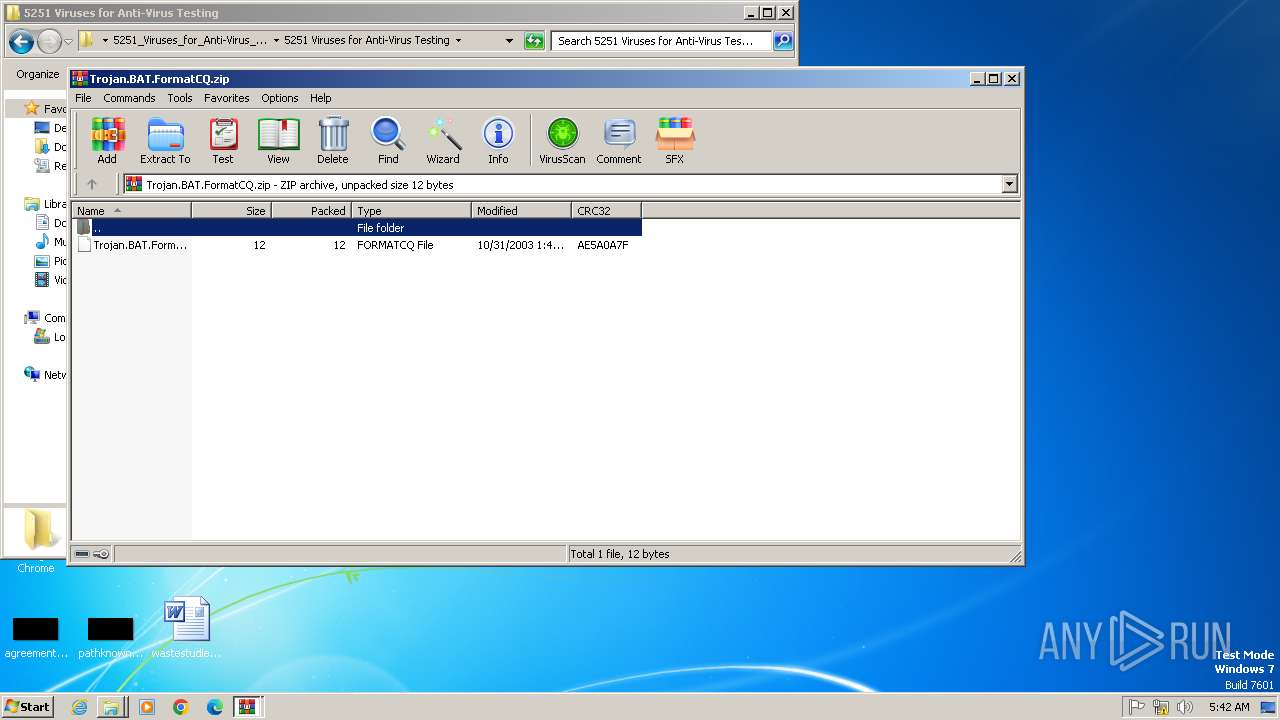Click the Explorer refresh button
The height and width of the screenshot is (720, 1280).
534,41
